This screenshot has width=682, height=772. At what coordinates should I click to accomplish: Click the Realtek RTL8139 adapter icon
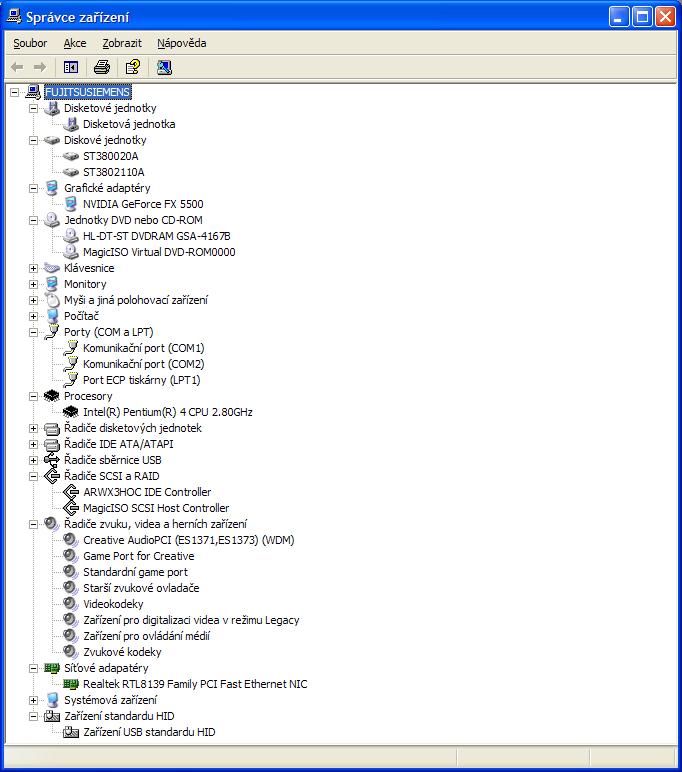71,684
